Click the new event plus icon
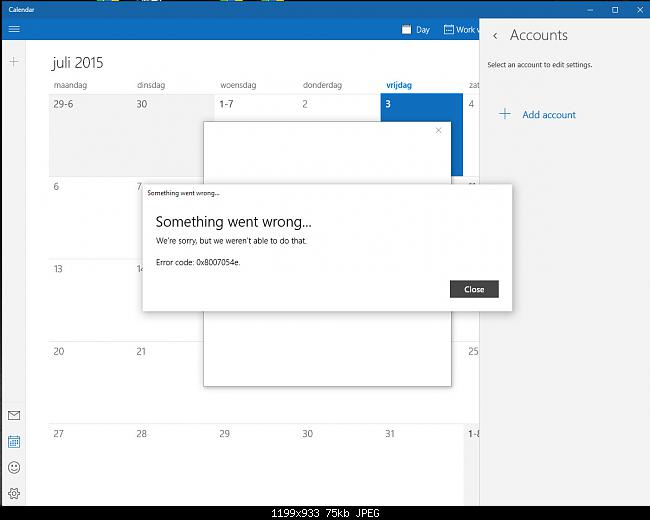 click(x=14, y=62)
